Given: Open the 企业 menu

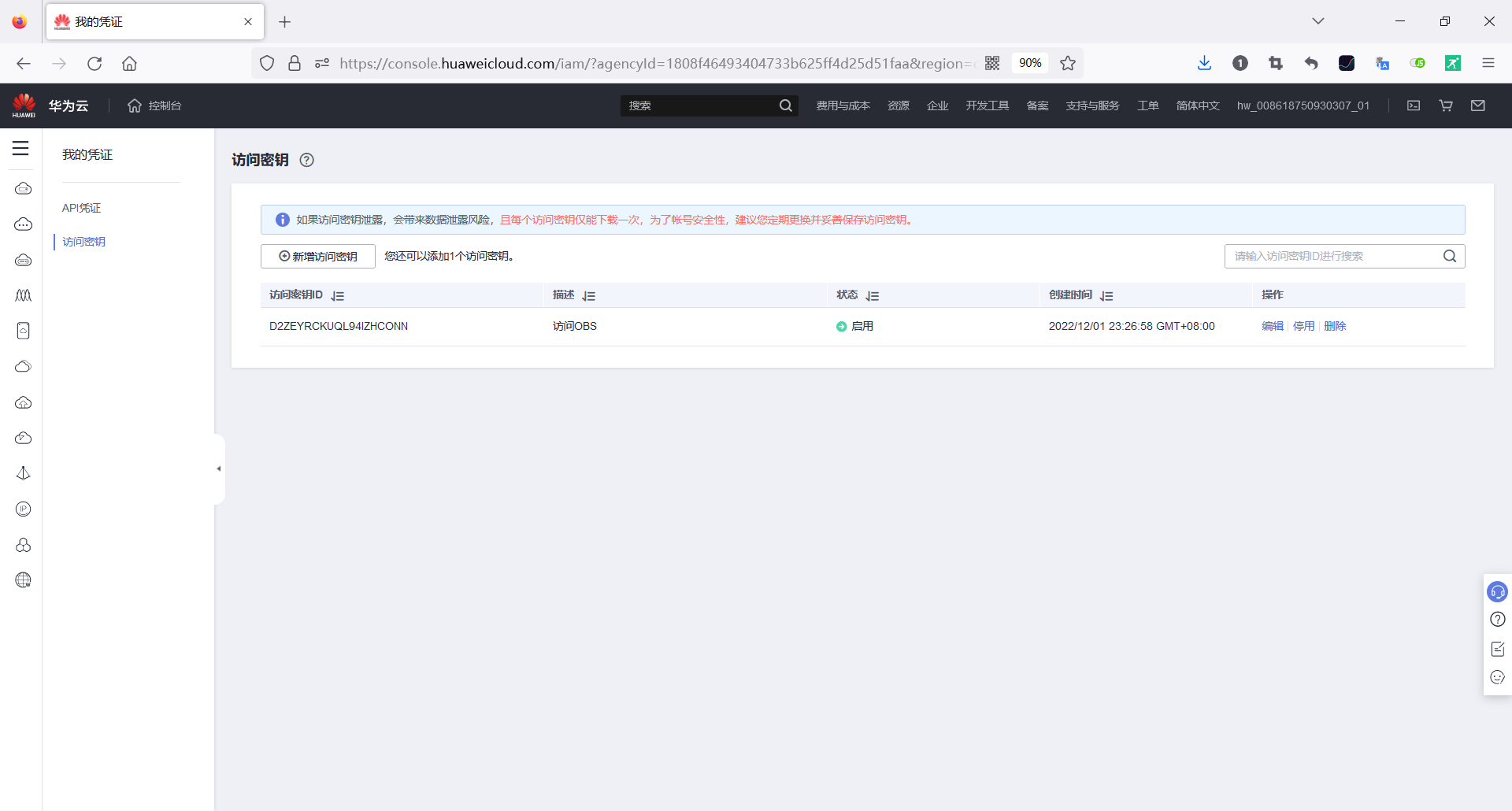Looking at the screenshot, I should point(938,106).
